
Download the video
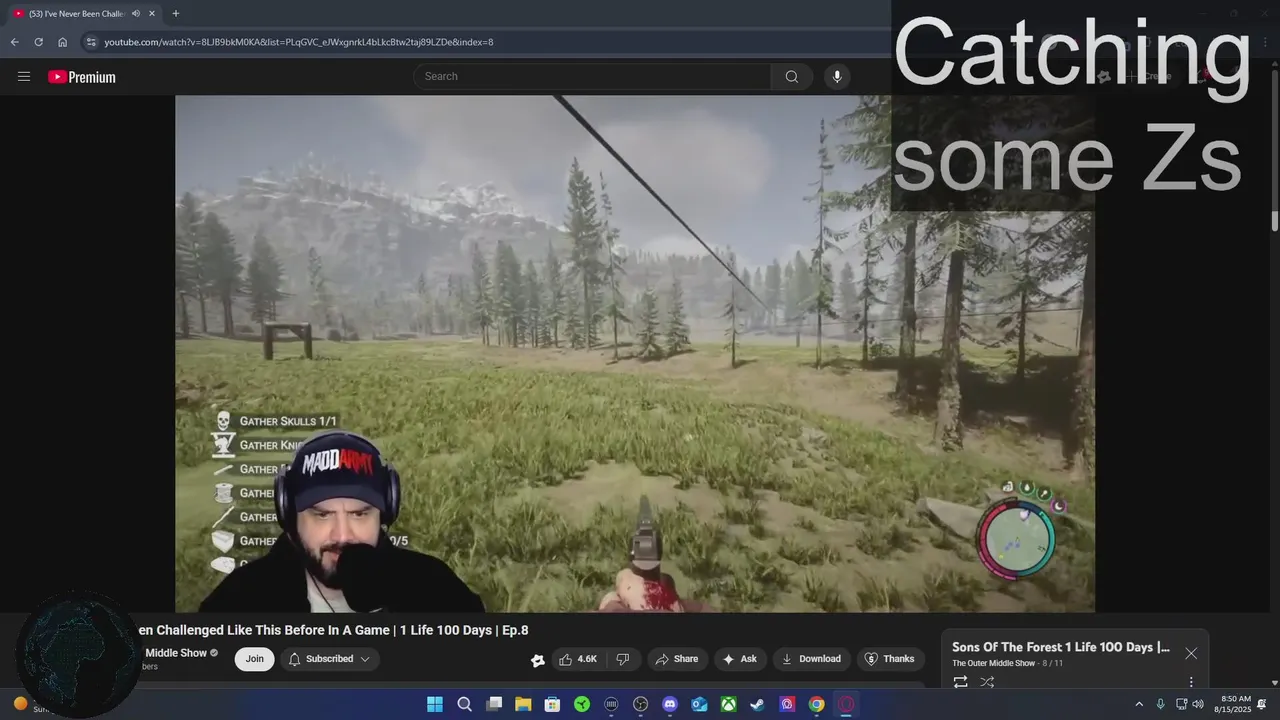(811, 659)
